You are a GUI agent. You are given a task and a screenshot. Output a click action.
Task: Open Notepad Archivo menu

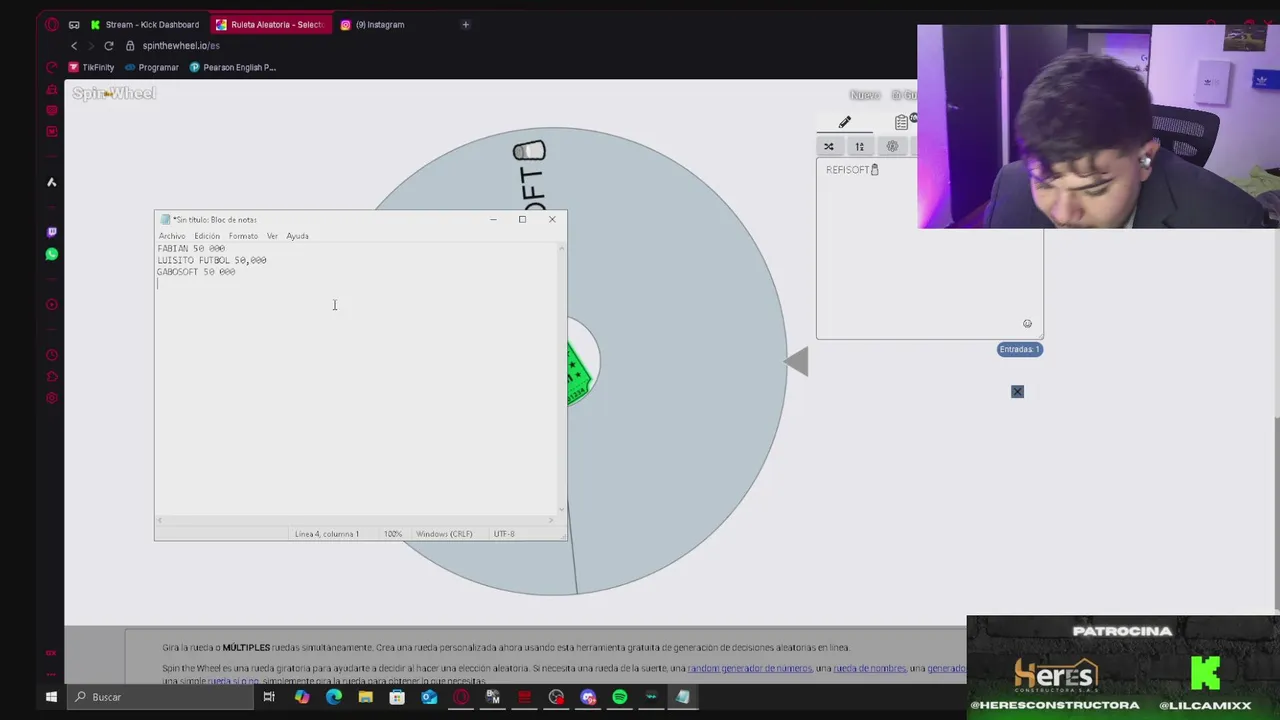tap(172, 236)
